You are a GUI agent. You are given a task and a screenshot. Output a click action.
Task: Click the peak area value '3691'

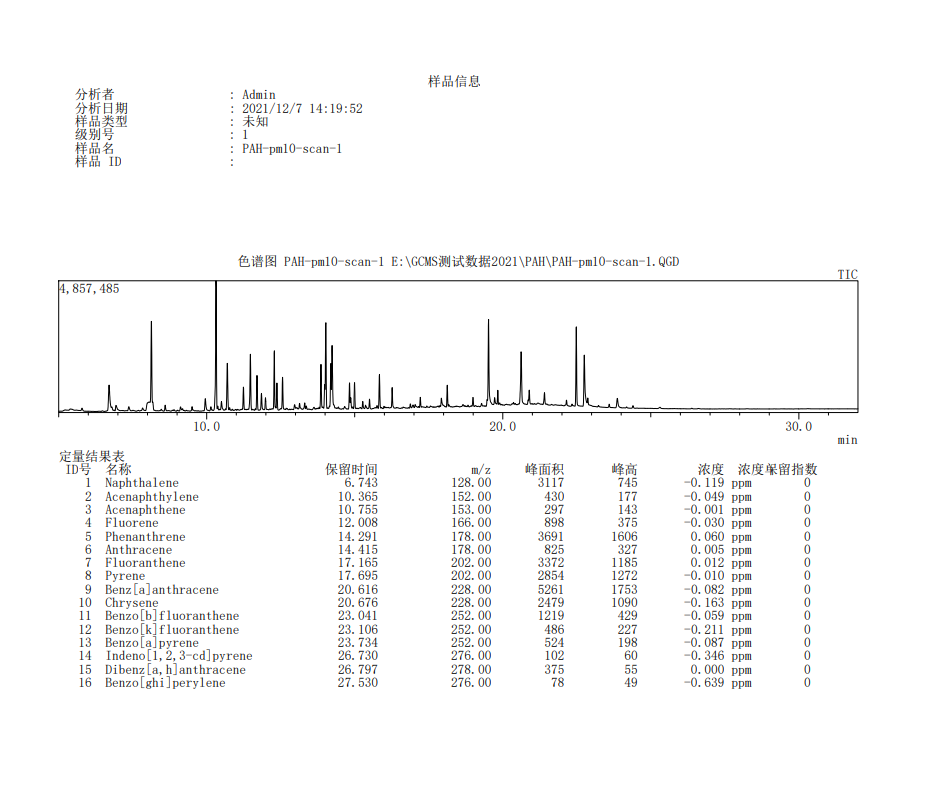click(551, 536)
